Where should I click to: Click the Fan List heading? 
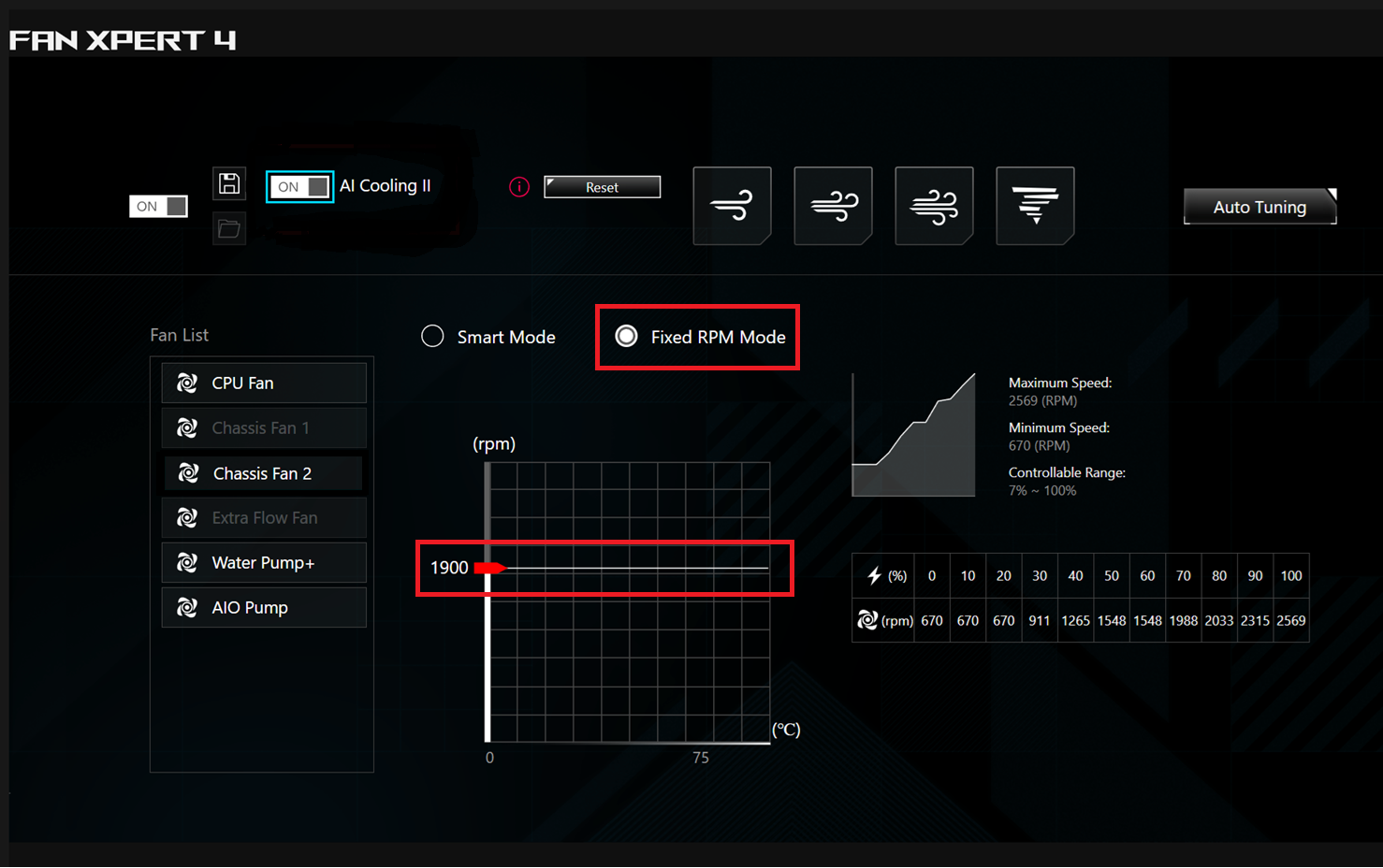click(179, 335)
